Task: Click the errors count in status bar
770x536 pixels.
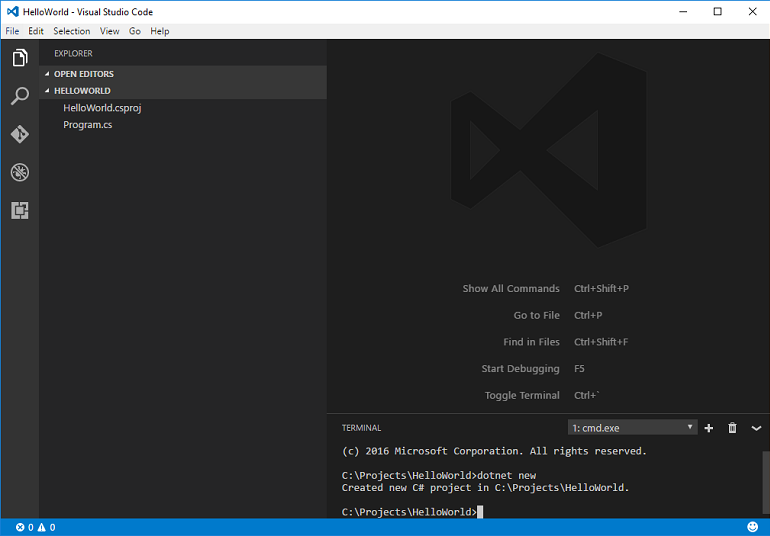Action: point(25,527)
